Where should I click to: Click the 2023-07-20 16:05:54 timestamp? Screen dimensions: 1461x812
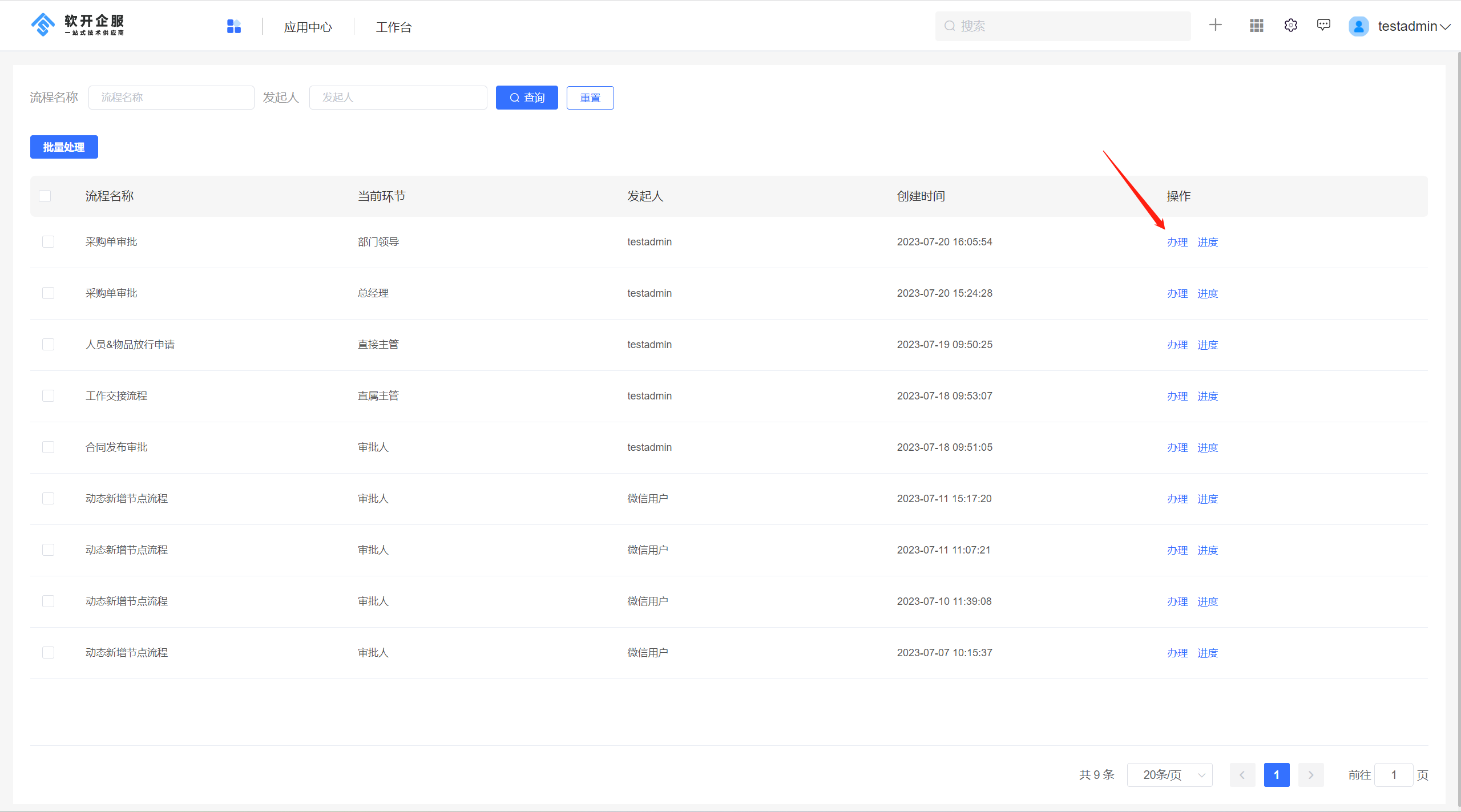pyautogui.click(x=945, y=242)
